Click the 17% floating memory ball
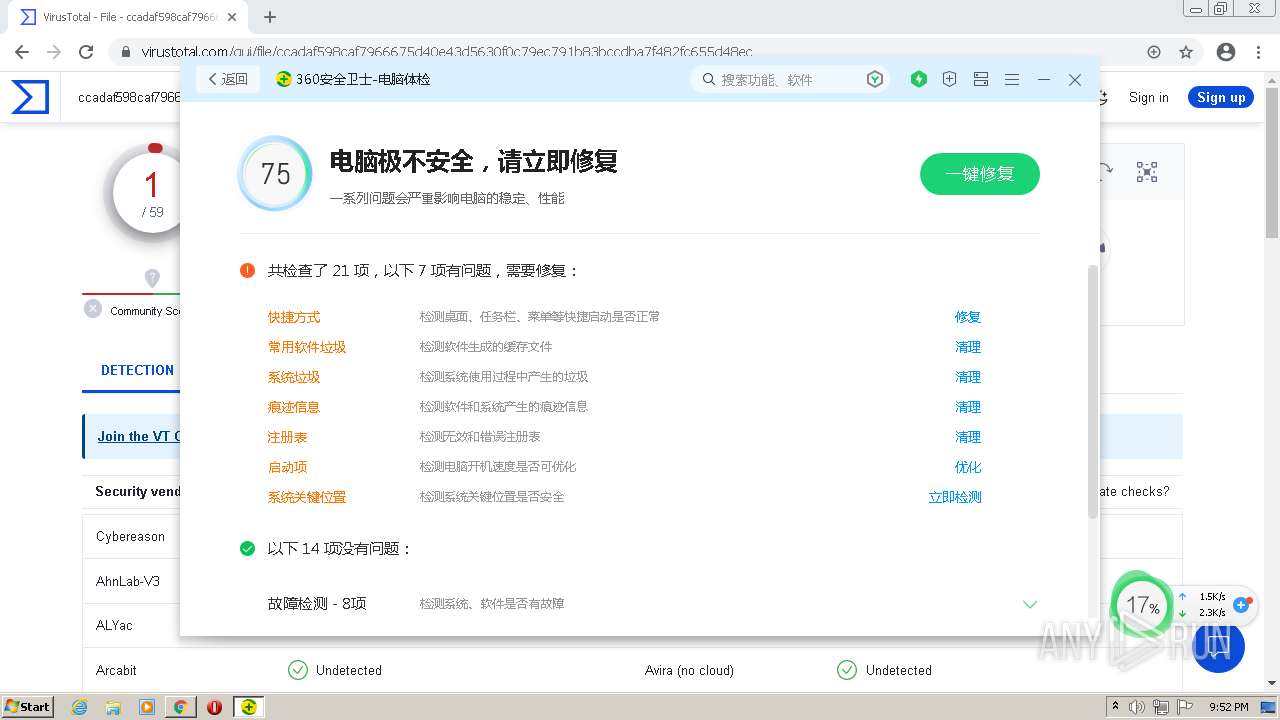Viewport: 1280px width, 720px height. click(1141, 605)
